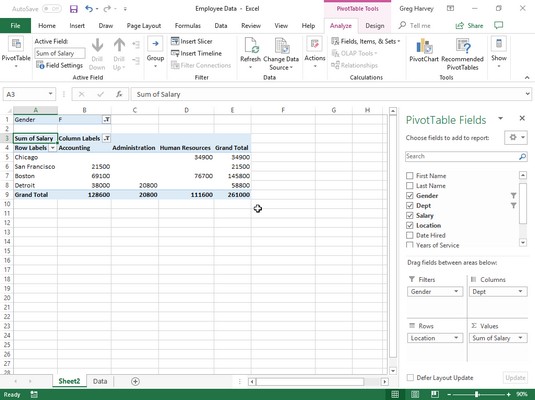Click the zoom slider in status bar
This screenshot has width=535, height=400.
click(x=477, y=395)
